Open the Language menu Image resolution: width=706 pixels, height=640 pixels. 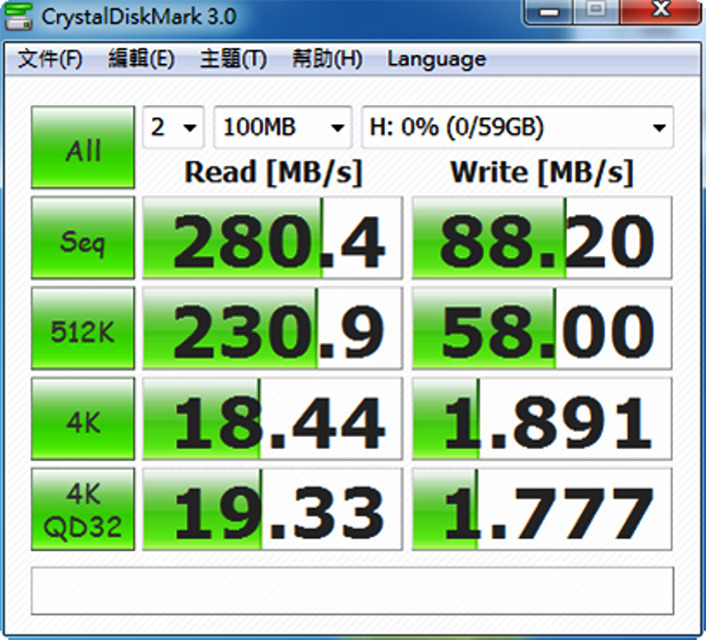436,59
